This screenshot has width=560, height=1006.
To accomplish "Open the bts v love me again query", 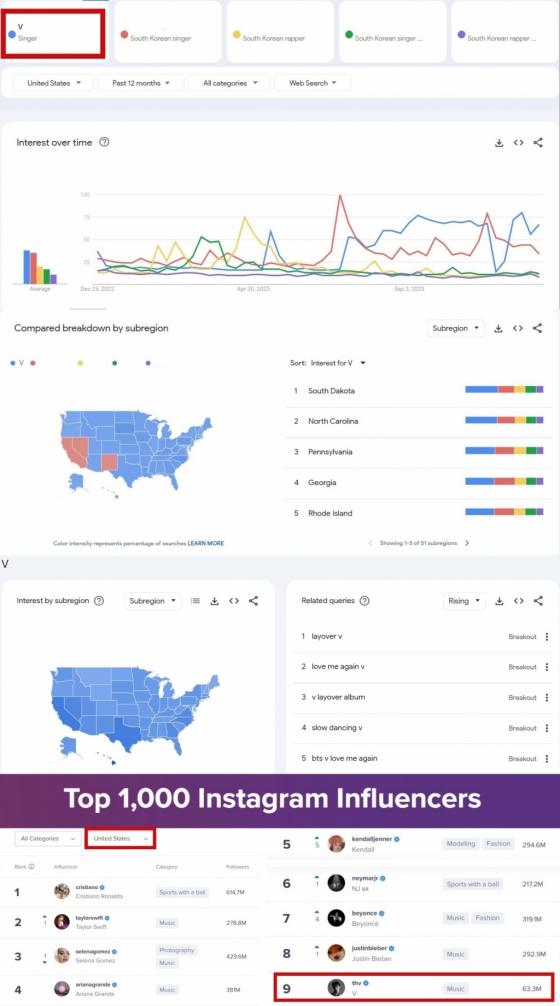I will pyautogui.click(x=344, y=758).
